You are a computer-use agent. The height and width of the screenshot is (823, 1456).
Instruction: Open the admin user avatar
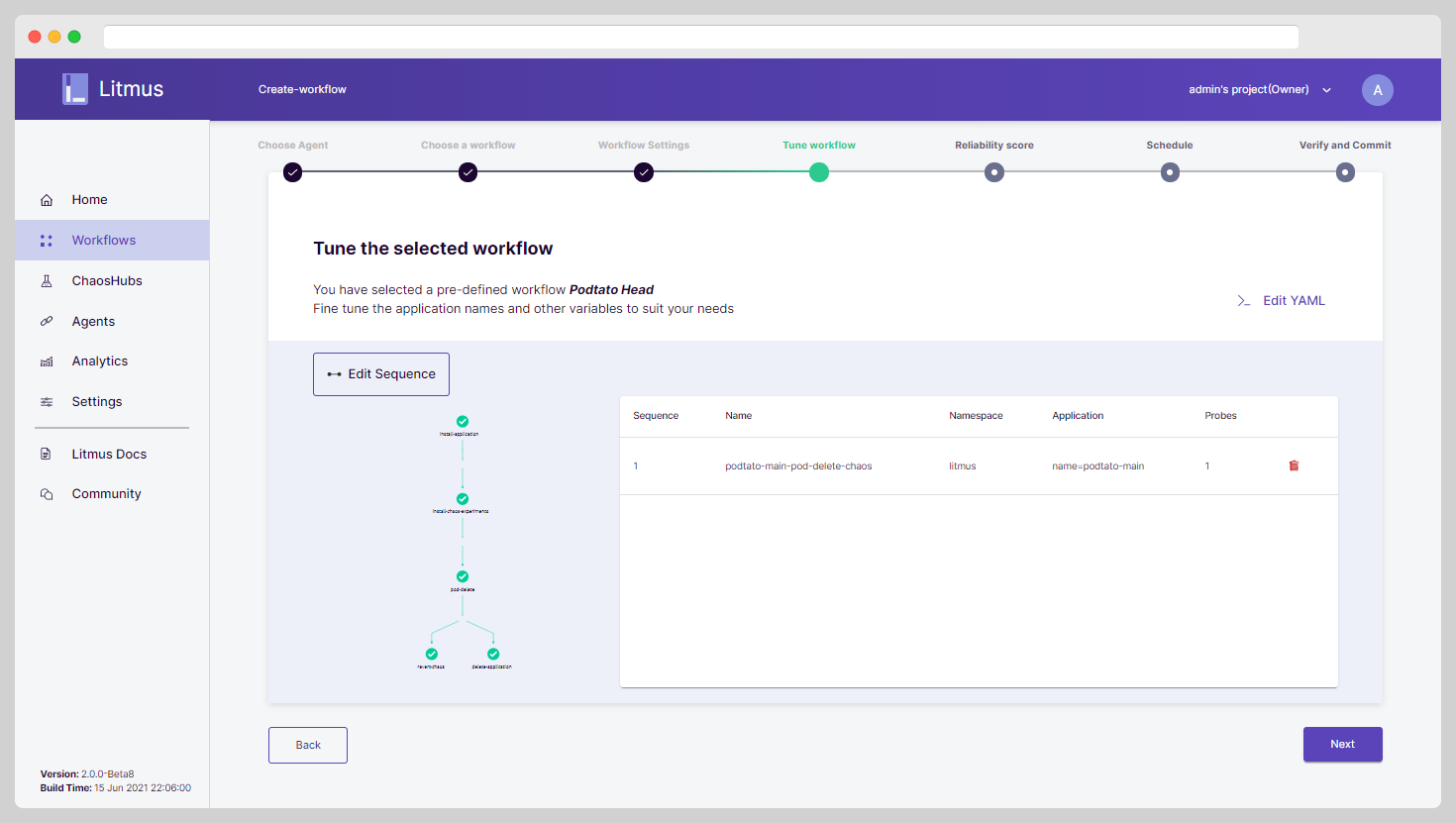(1378, 90)
